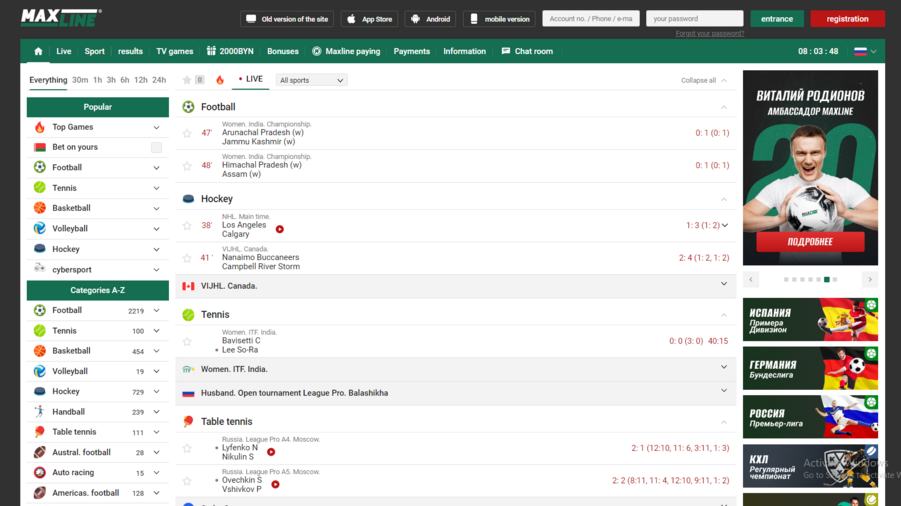
Task: Click the red registration button
Action: pyautogui.click(x=847, y=18)
